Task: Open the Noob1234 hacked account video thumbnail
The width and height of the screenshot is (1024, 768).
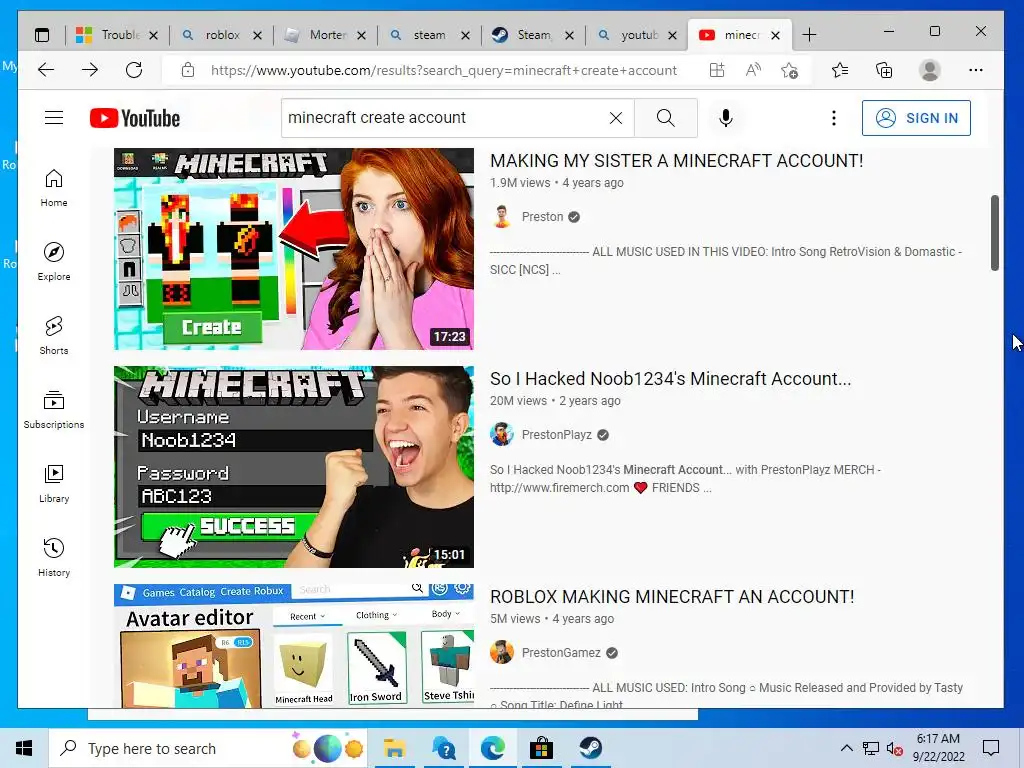Action: click(294, 467)
